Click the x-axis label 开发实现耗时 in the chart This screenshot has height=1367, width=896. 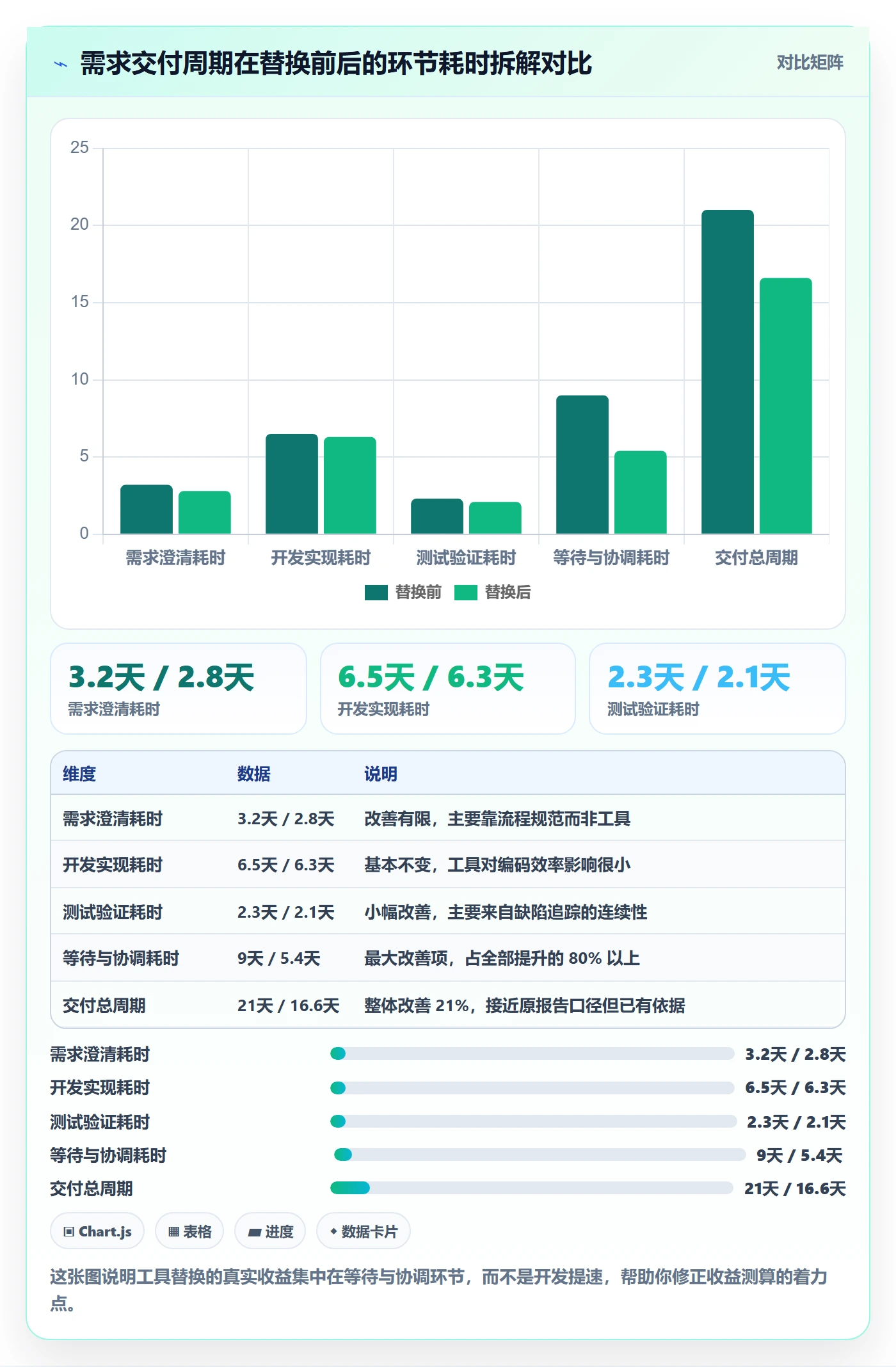(x=321, y=557)
